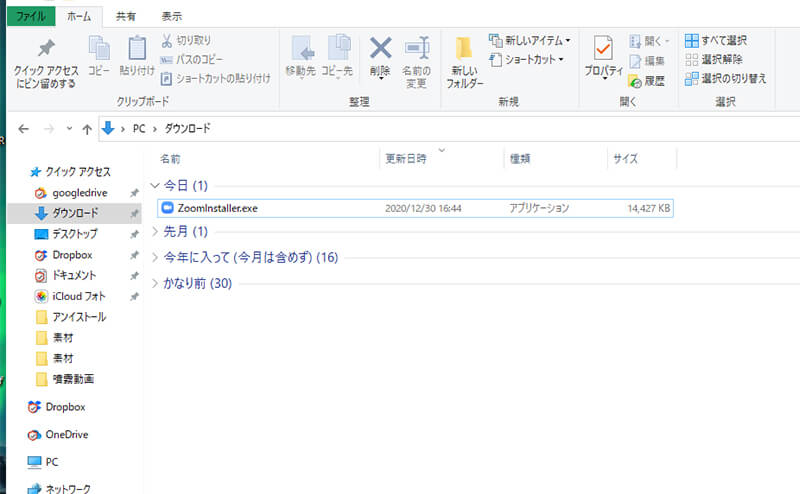Sort by 更新日時 column header
Image resolution: width=800 pixels, height=494 pixels.
[x=405, y=159]
